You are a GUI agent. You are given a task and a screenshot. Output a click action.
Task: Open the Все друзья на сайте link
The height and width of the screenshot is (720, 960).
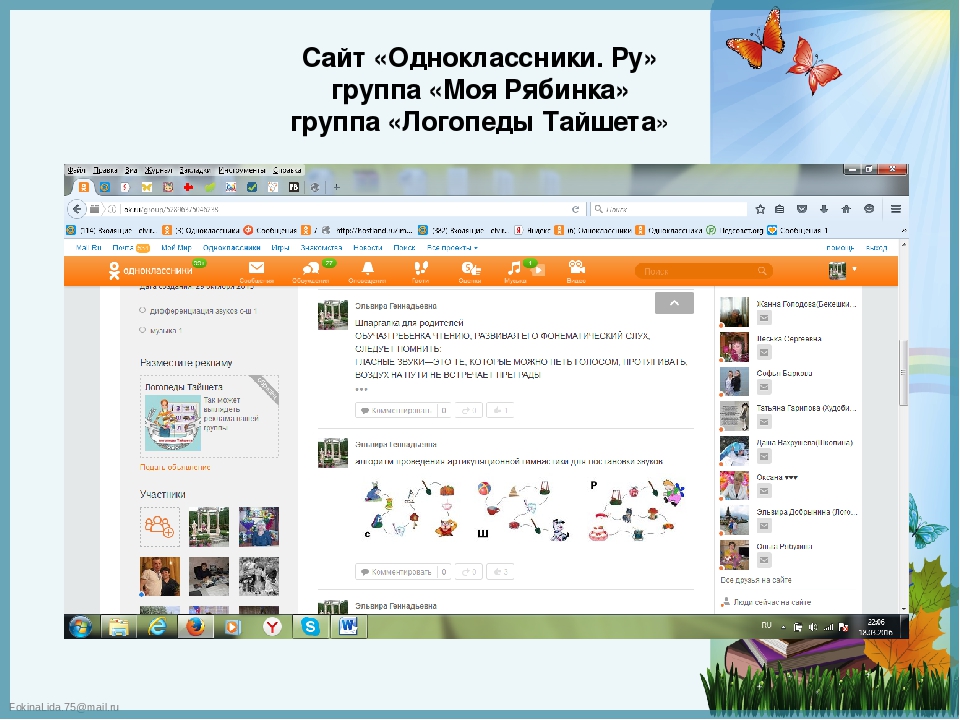(756, 580)
